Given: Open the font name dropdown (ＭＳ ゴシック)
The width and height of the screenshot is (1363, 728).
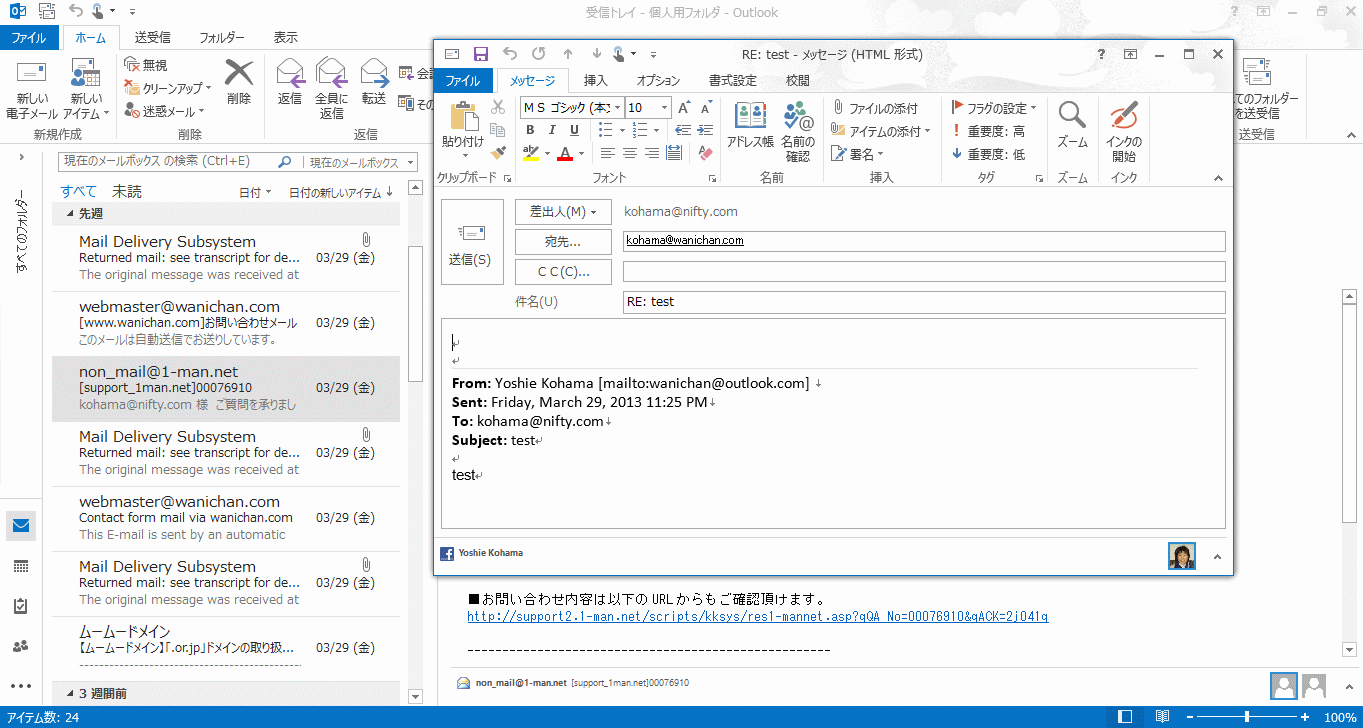Looking at the screenshot, I should [617, 108].
